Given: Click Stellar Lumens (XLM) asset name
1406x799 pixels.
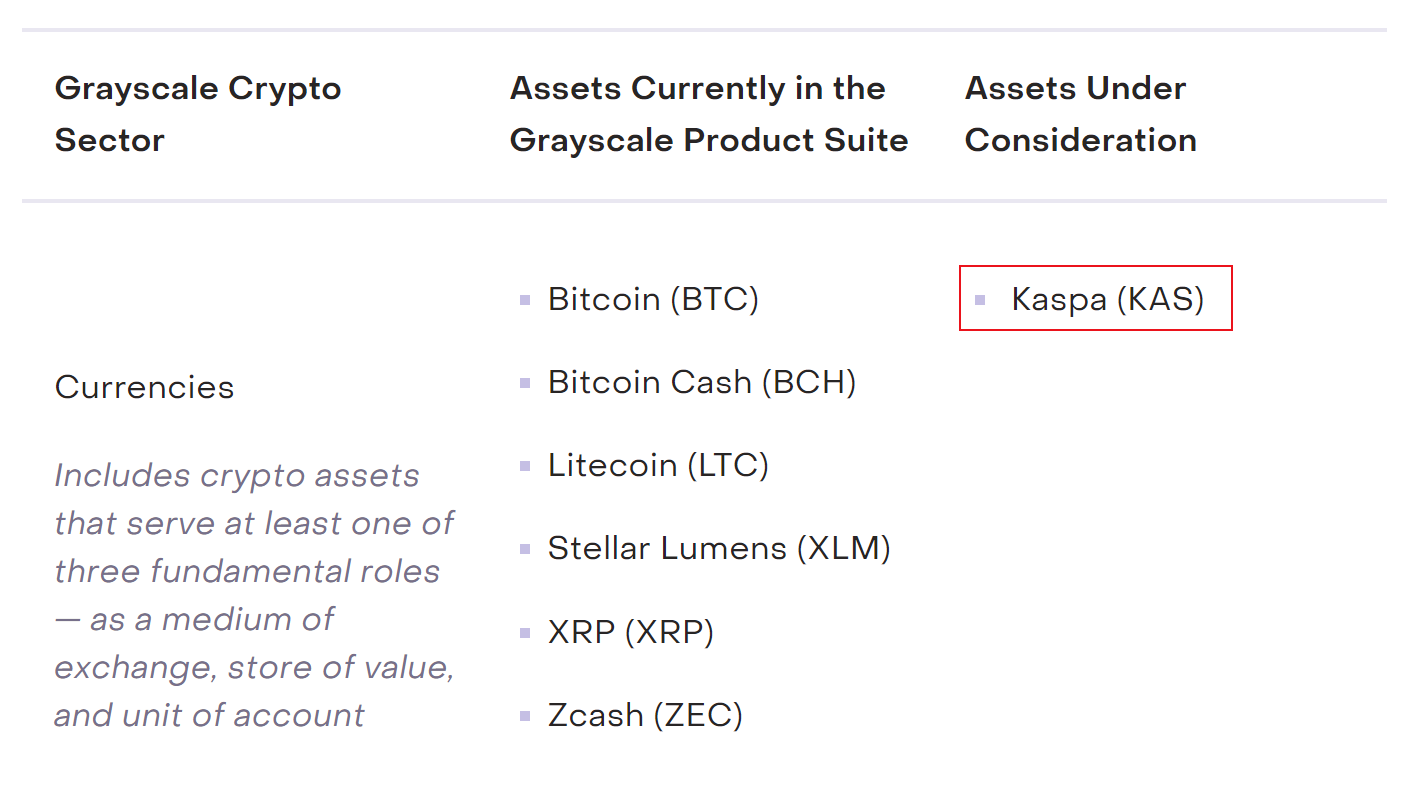Looking at the screenshot, I should click(x=718, y=549).
